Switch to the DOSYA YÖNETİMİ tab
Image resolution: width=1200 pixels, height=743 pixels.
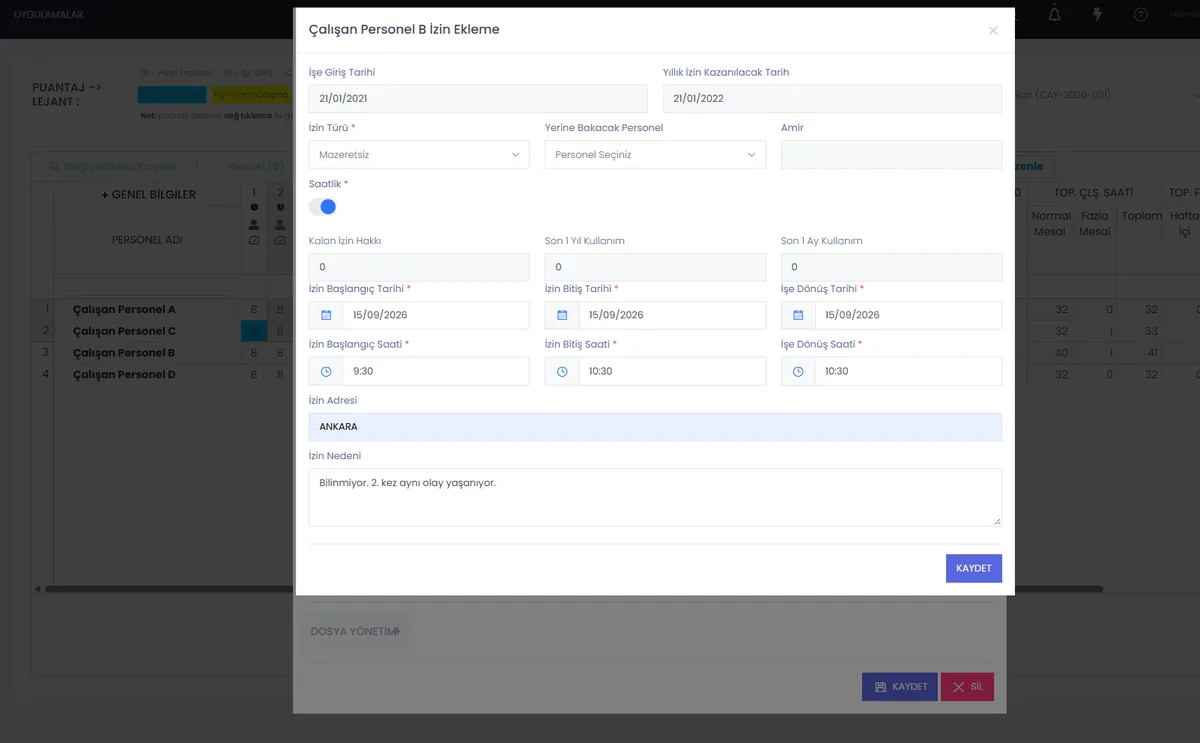[355, 632]
